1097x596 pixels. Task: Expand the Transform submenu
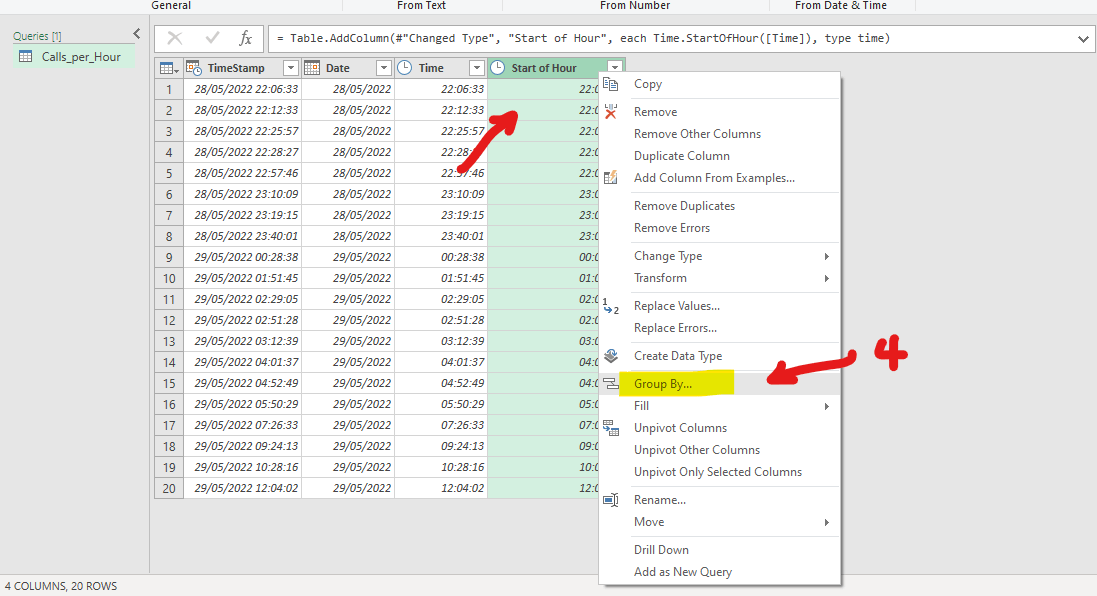[826, 278]
